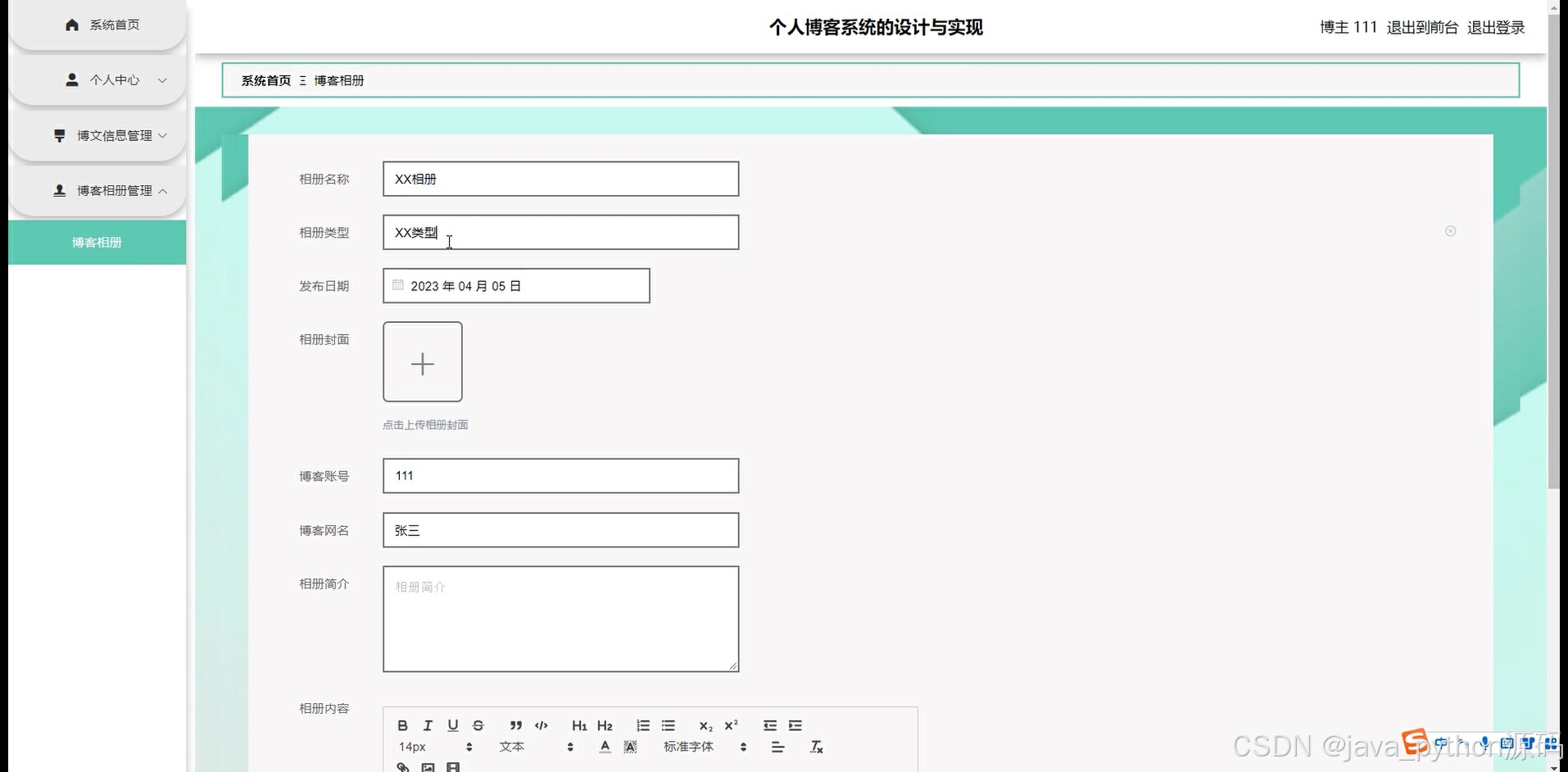Viewport: 1568px width, 772px height.
Task: Open the text color picker
Action: (x=605, y=747)
